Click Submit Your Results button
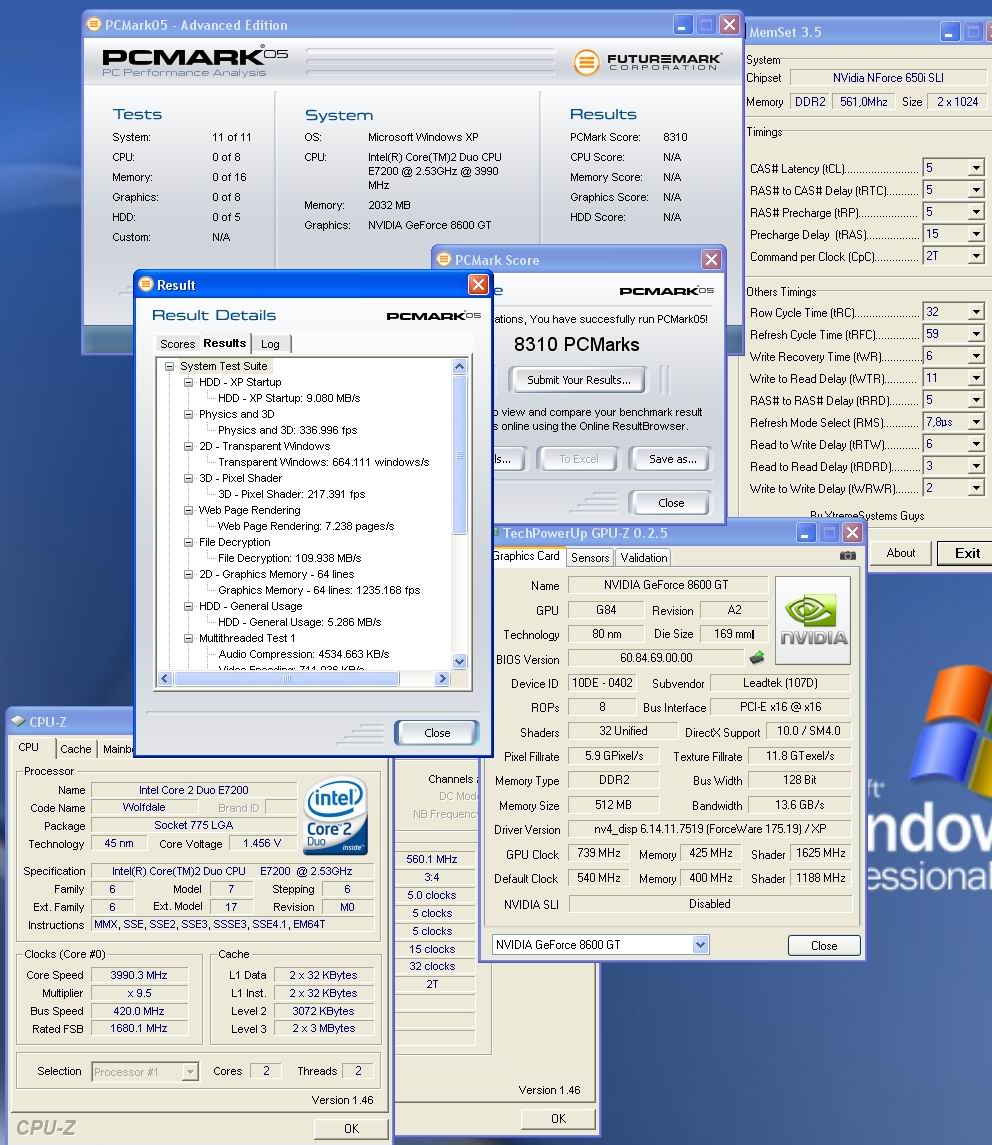Image resolution: width=992 pixels, height=1145 pixels. coord(579,380)
